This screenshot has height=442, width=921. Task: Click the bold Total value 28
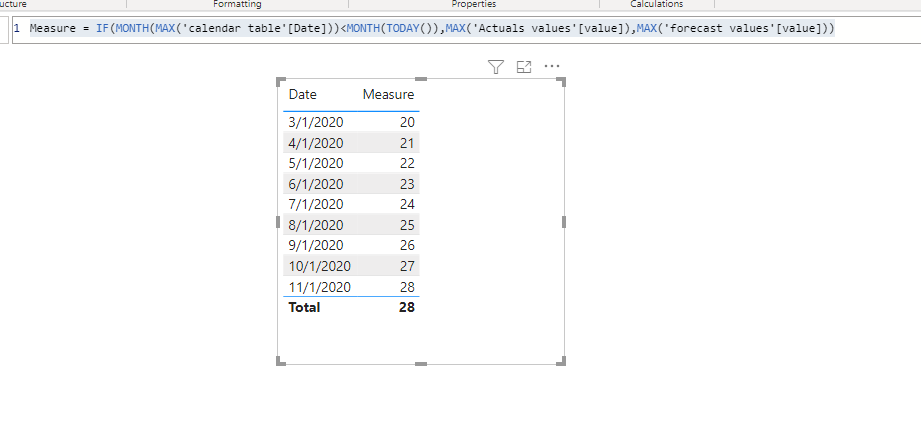[406, 307]
